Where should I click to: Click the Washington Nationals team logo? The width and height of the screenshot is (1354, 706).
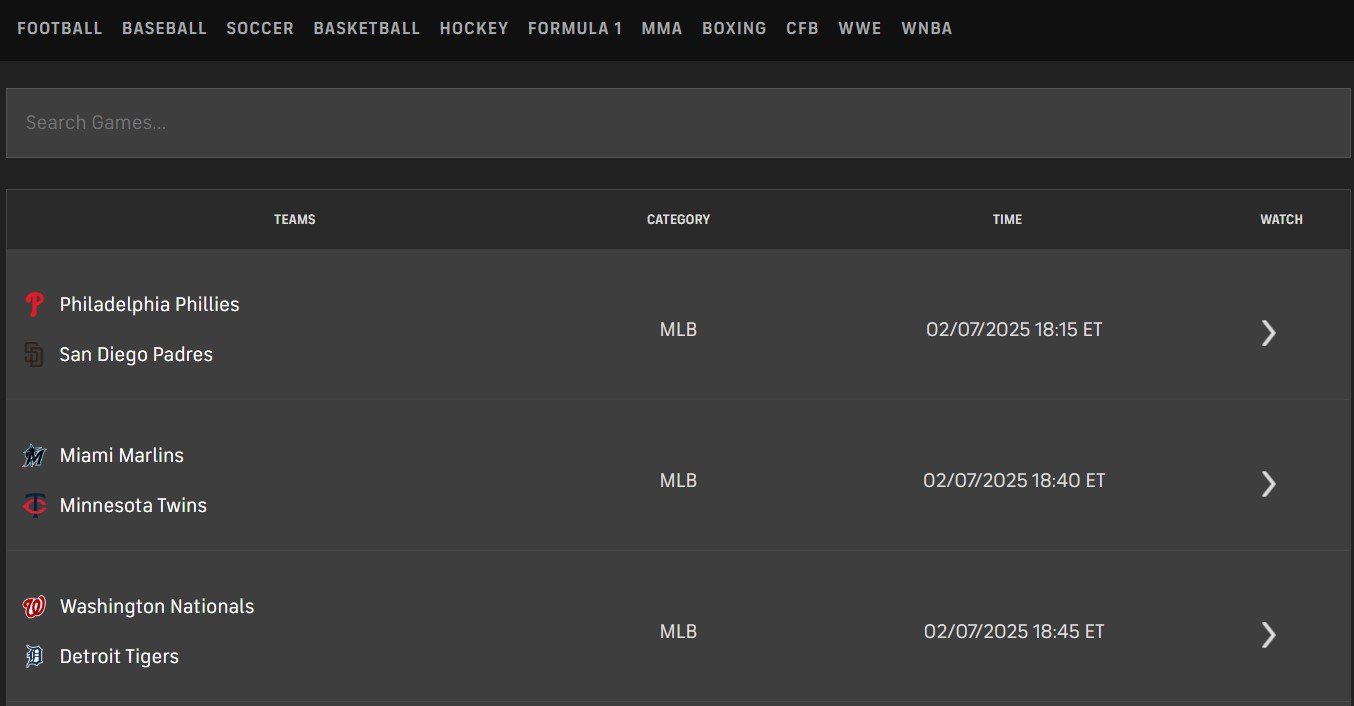coord(34,607)
